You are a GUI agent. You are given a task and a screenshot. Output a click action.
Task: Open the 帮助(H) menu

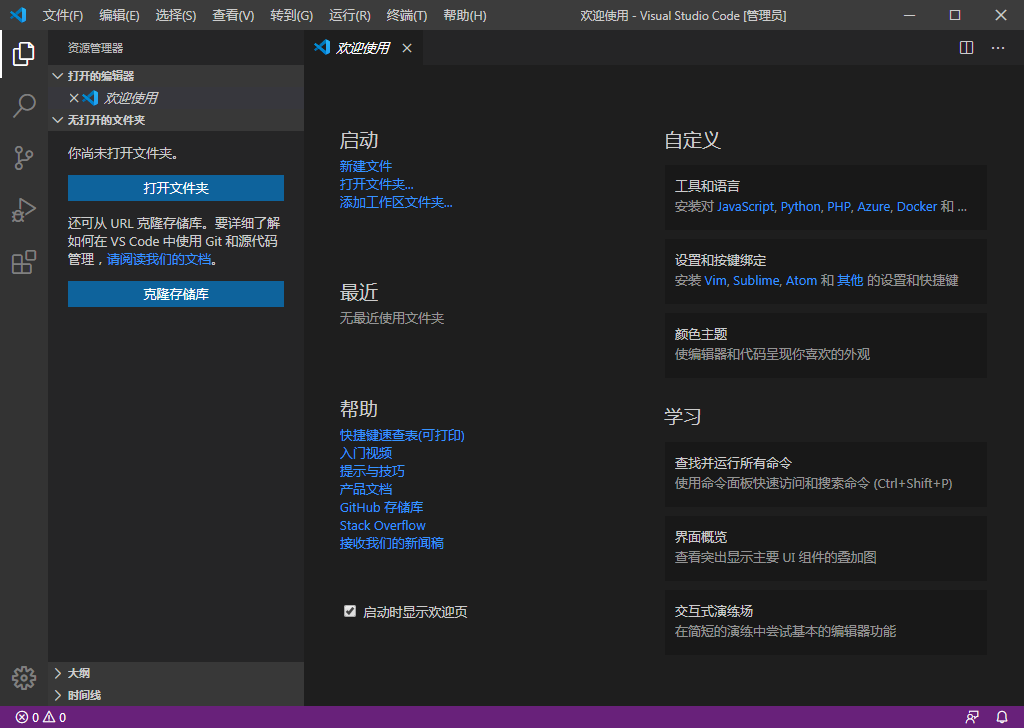click(x=464, y=15)
